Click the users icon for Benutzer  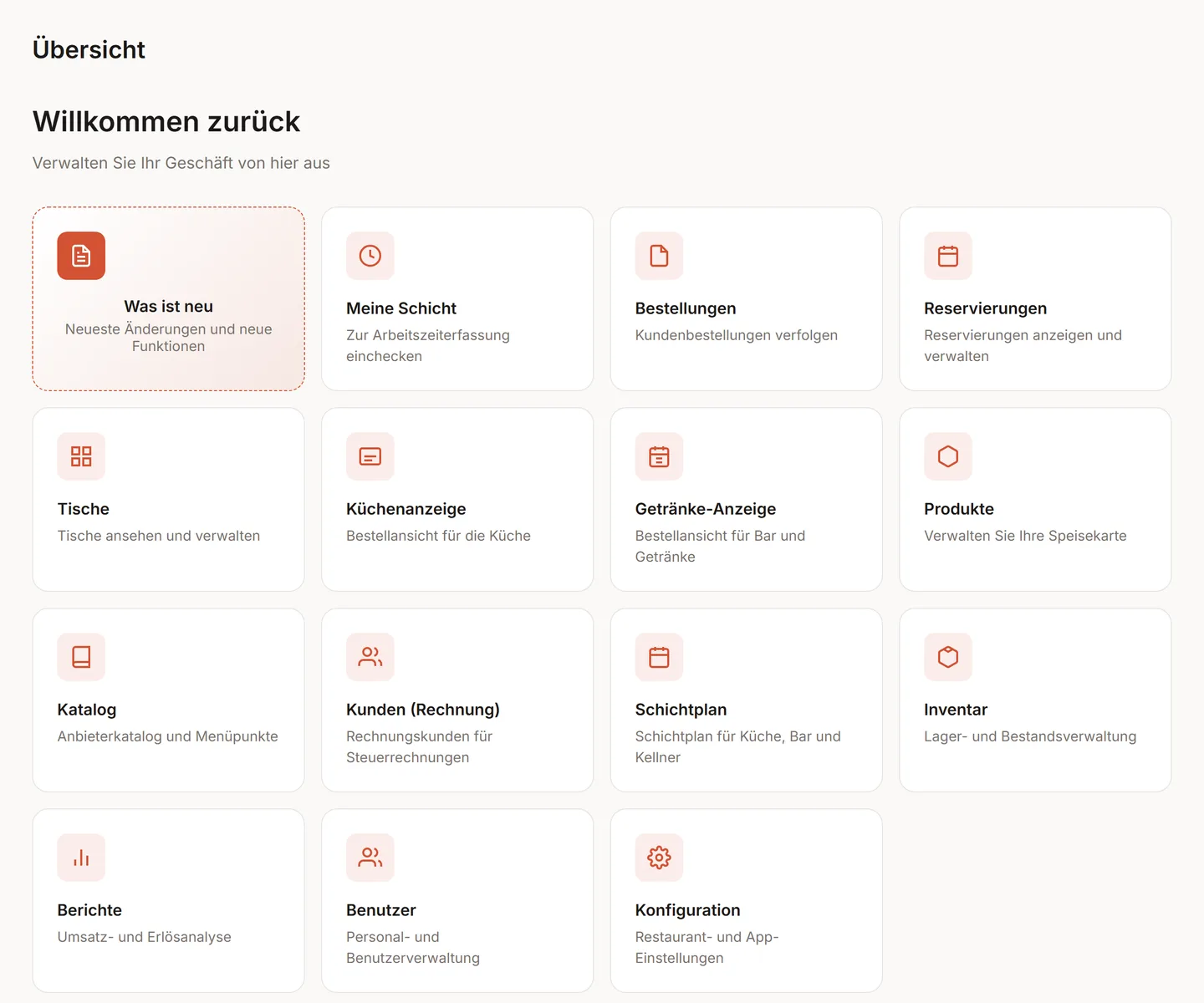tap(370, 858)
